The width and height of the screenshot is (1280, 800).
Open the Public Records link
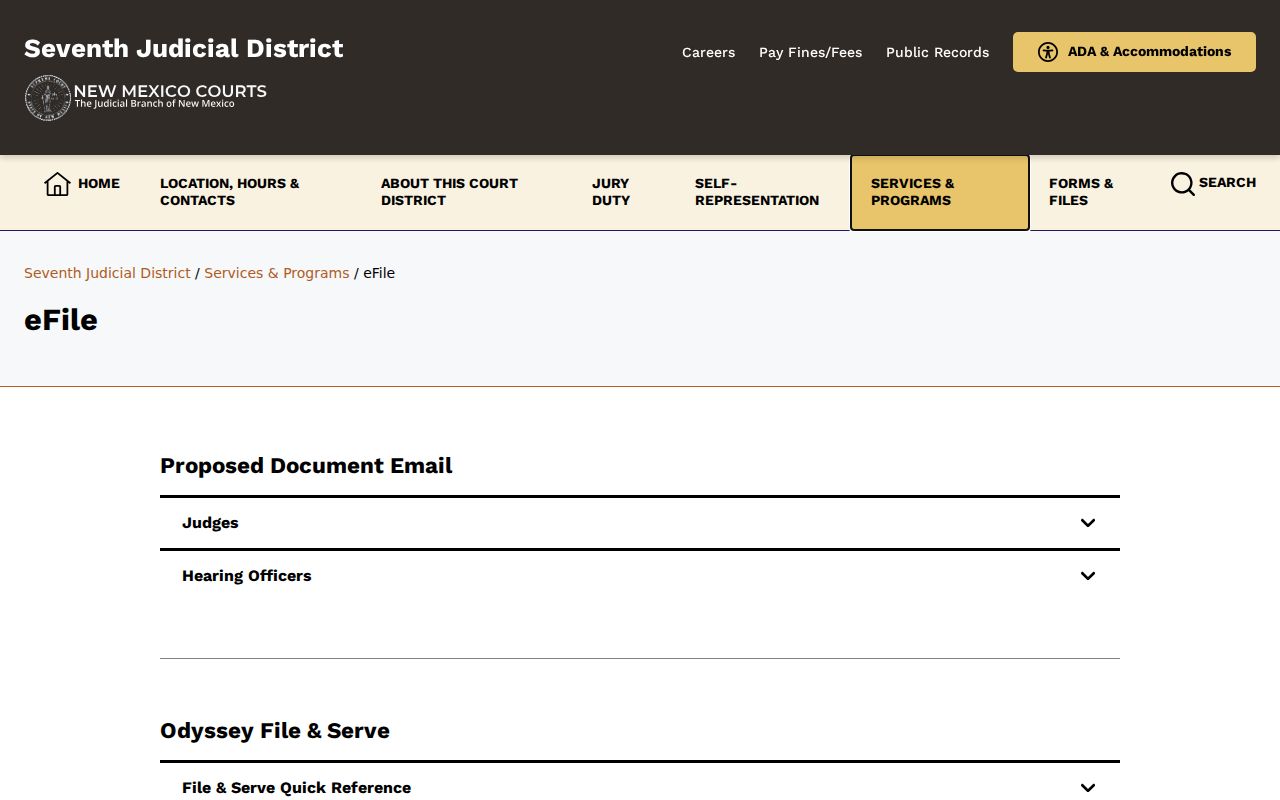click(x=937, y=52)
